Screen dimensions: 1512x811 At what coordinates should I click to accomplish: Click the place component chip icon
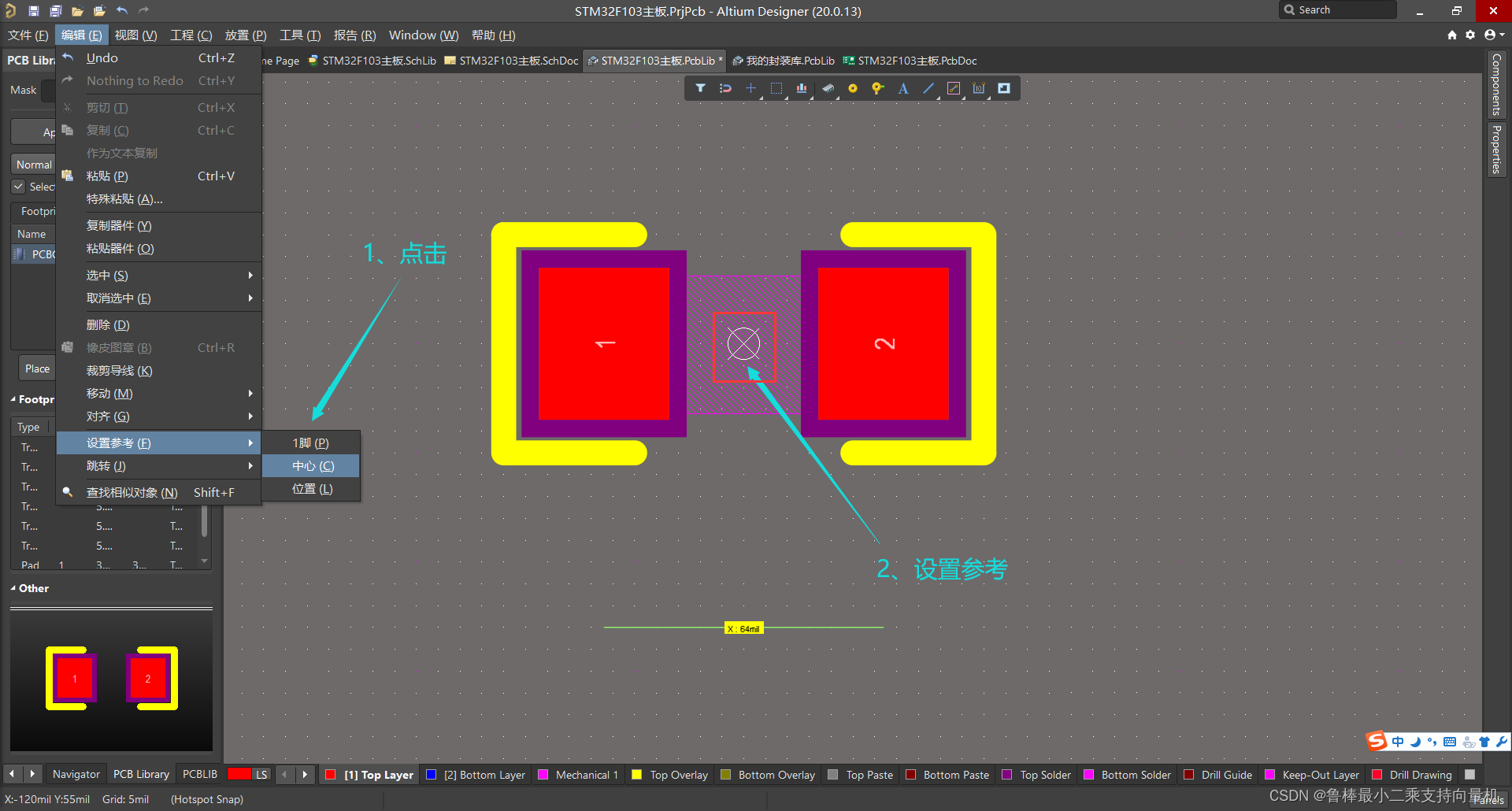pyautogui.click(x=828, y=88)
